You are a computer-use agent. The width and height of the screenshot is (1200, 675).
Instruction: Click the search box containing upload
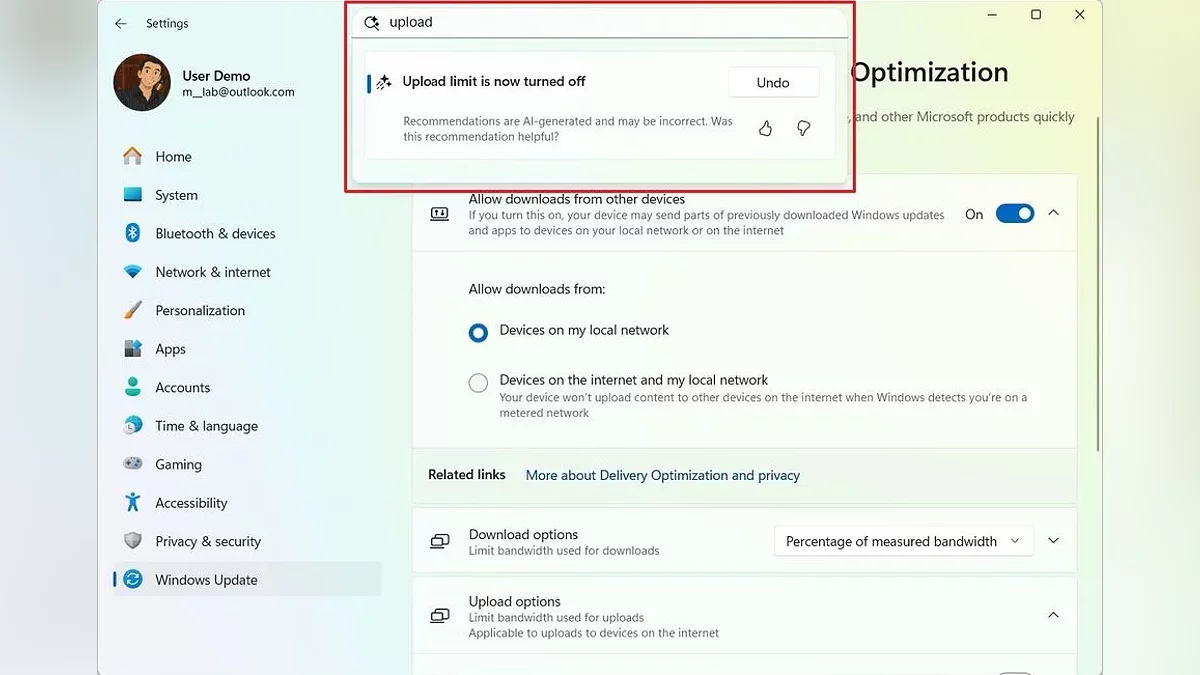600,22
